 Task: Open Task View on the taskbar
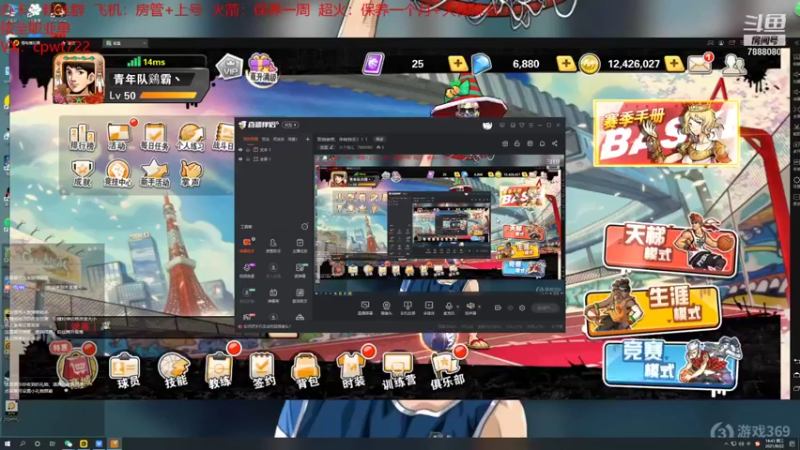pos(52,444)
